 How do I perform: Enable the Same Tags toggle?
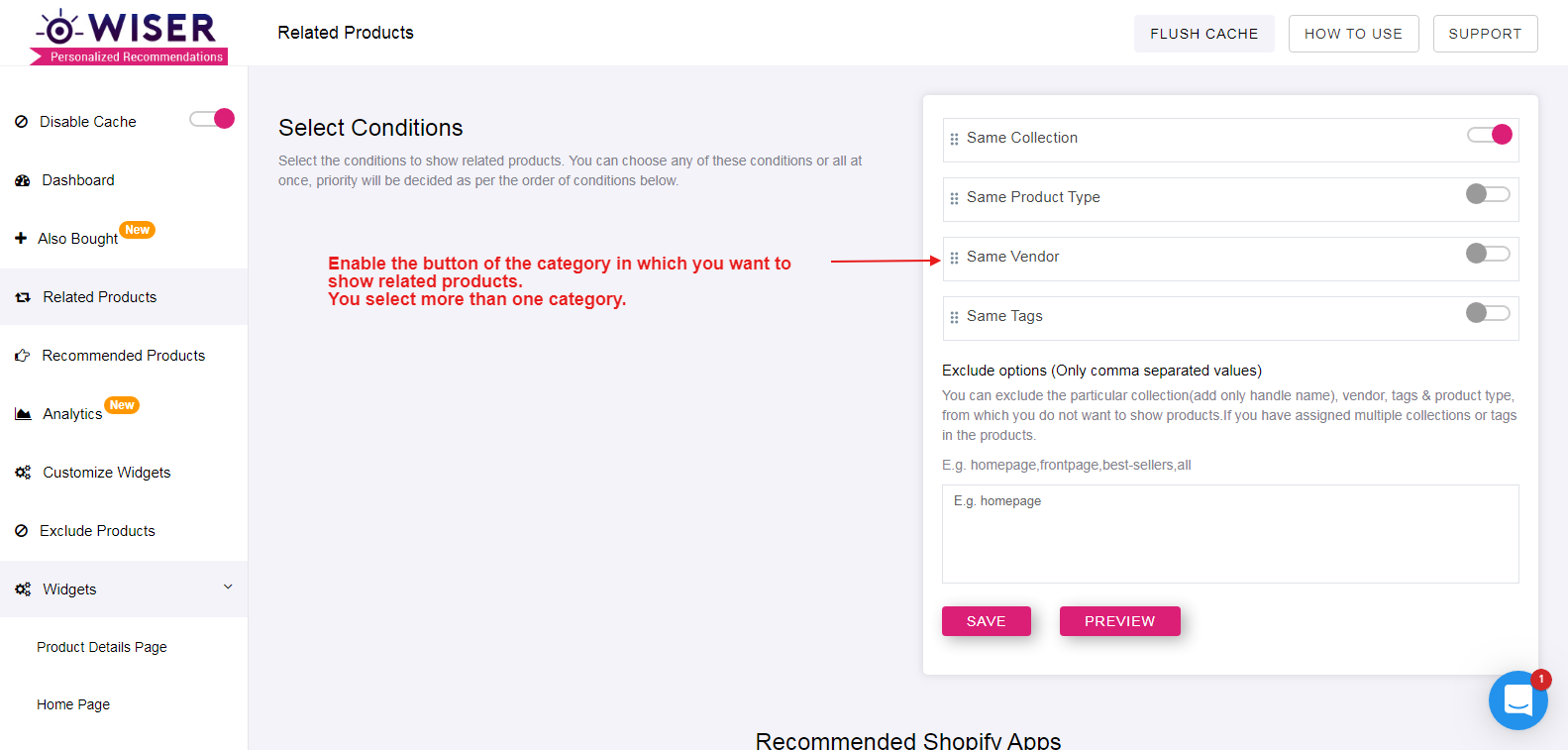(1488, 313)
